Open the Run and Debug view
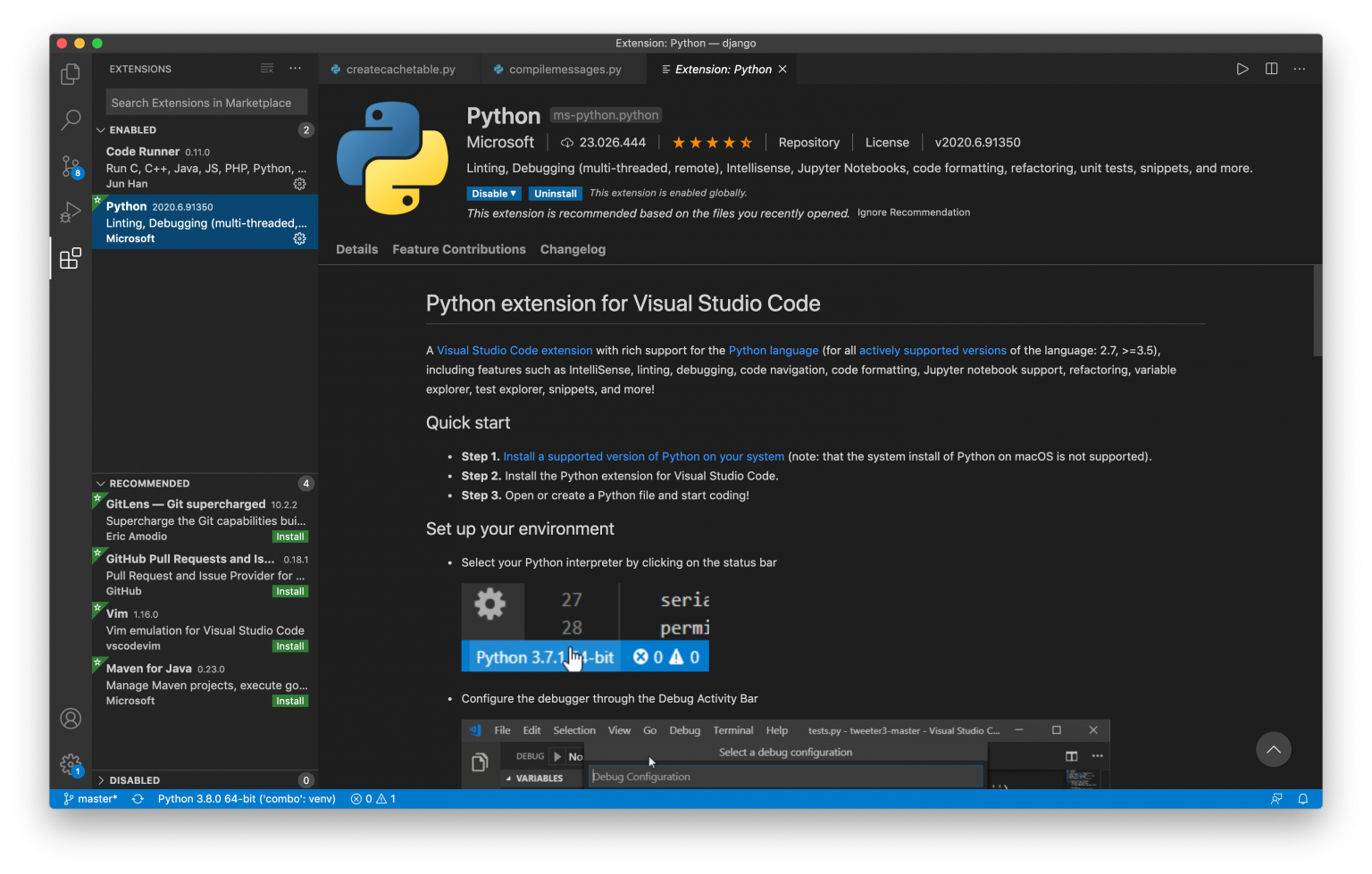The width and height of the screenshot is (1372, 874). pyautogui.click(x=70, y=212)
